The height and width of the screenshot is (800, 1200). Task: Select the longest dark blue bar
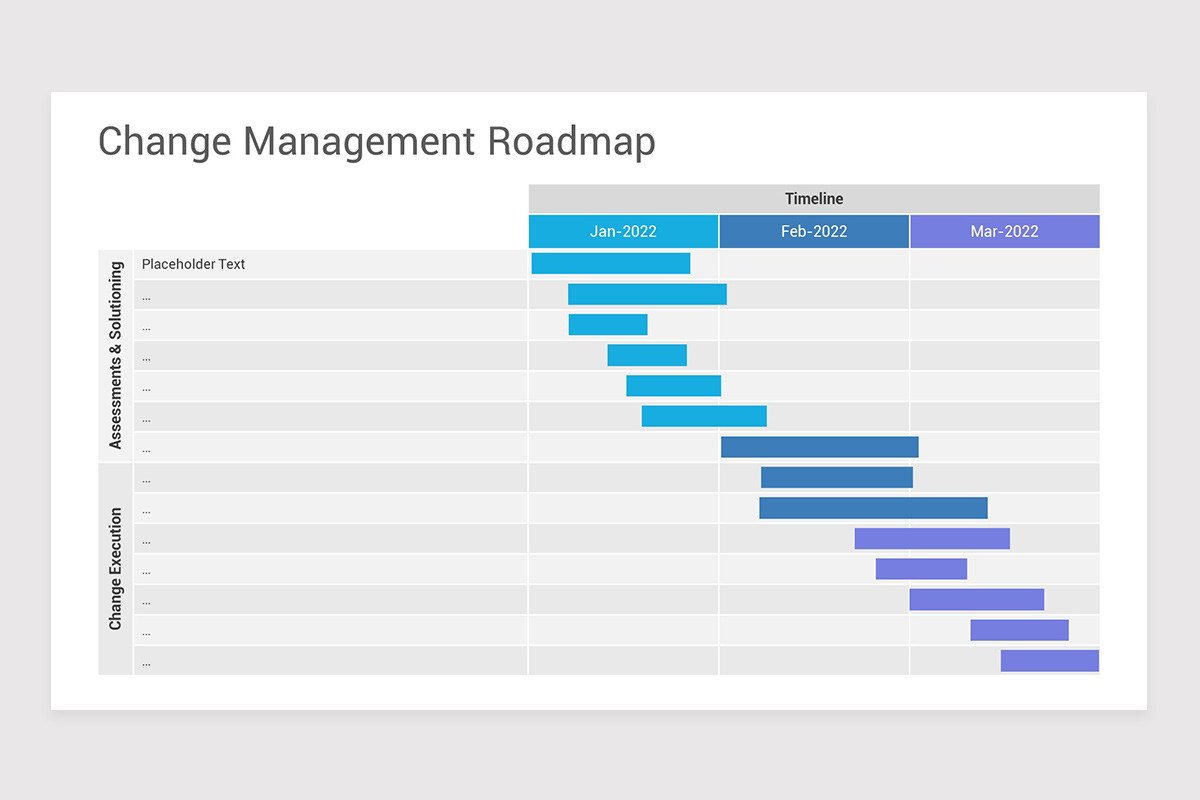pyautogui.click(x=873, y=508)
